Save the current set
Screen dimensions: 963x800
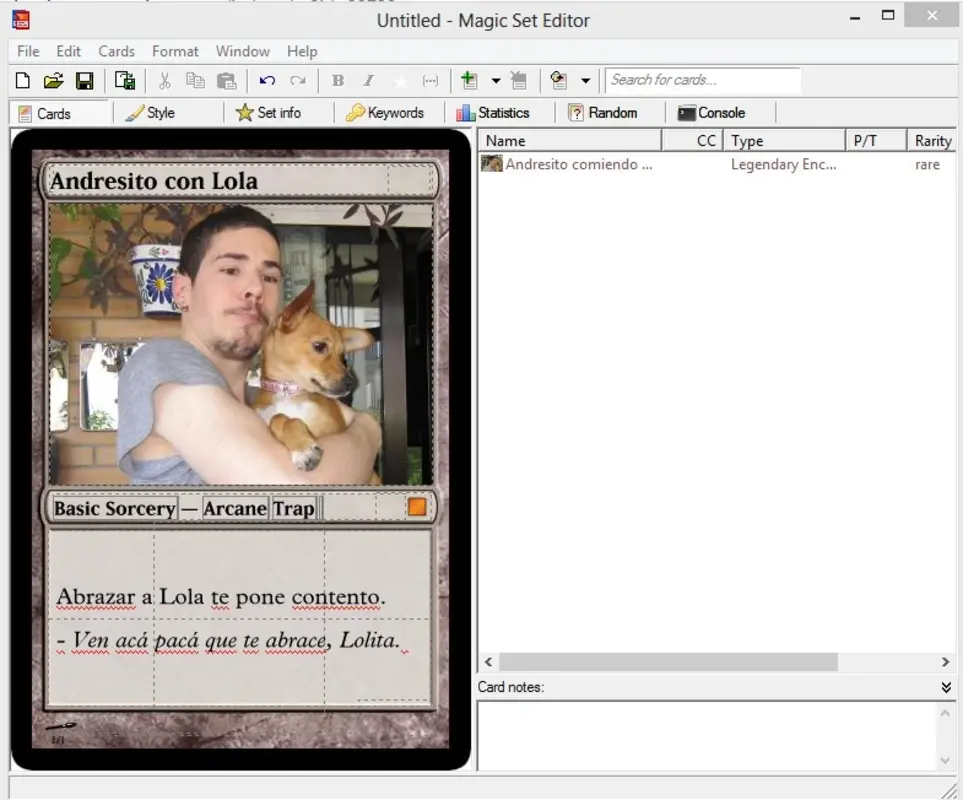pyautogui.click(x=85, y=81)
